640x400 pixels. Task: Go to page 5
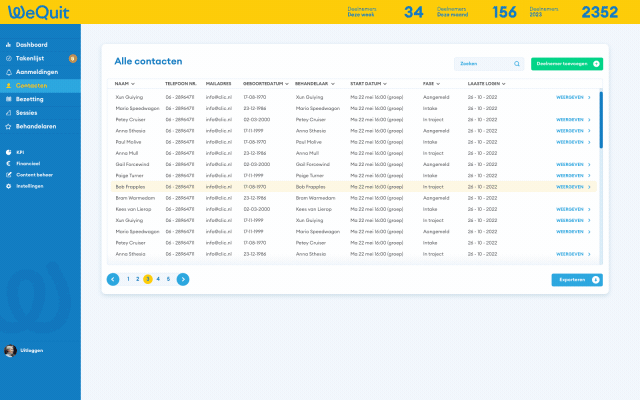pos(168,279)
